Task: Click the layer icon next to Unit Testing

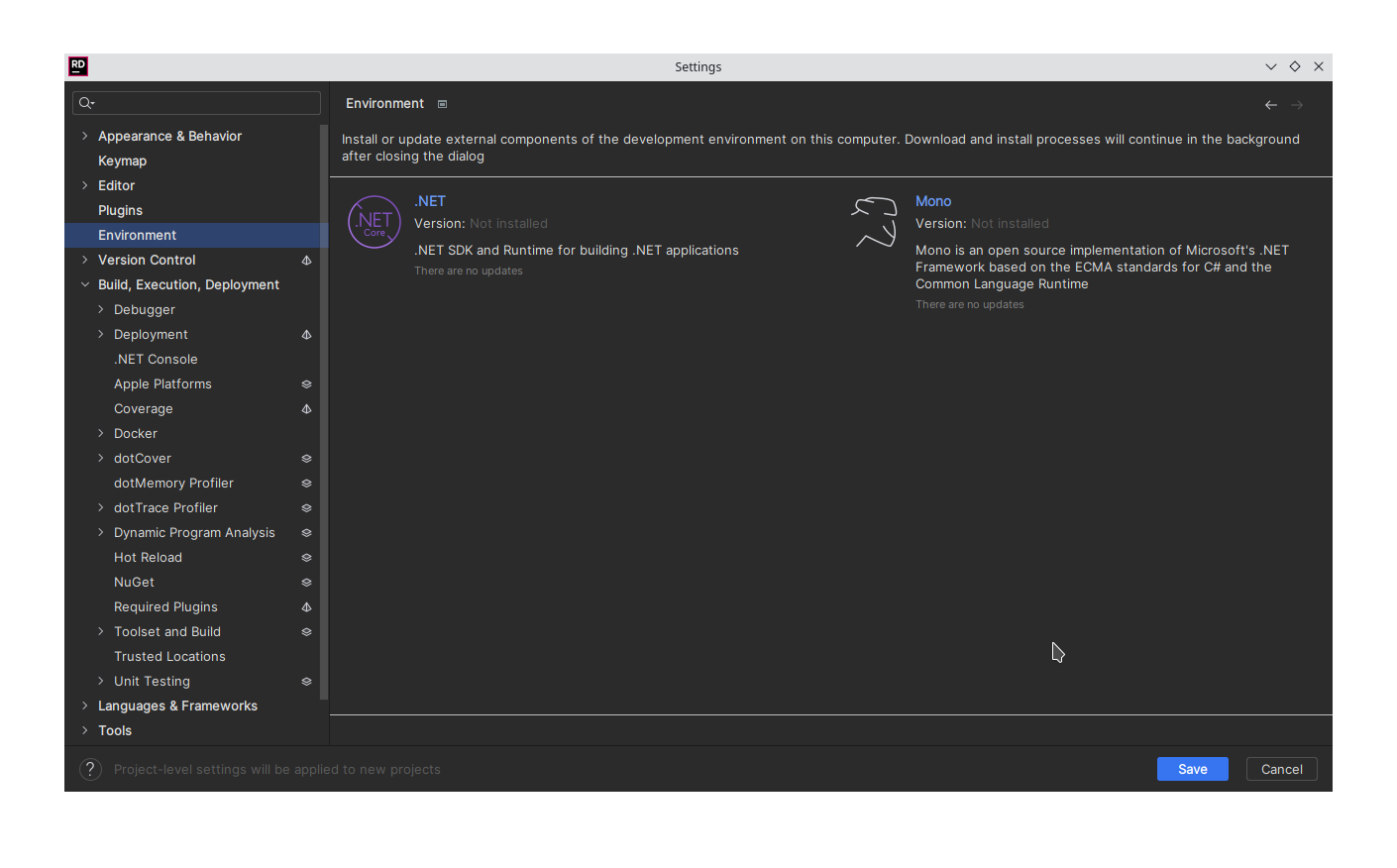Action: tap(306, 682)
